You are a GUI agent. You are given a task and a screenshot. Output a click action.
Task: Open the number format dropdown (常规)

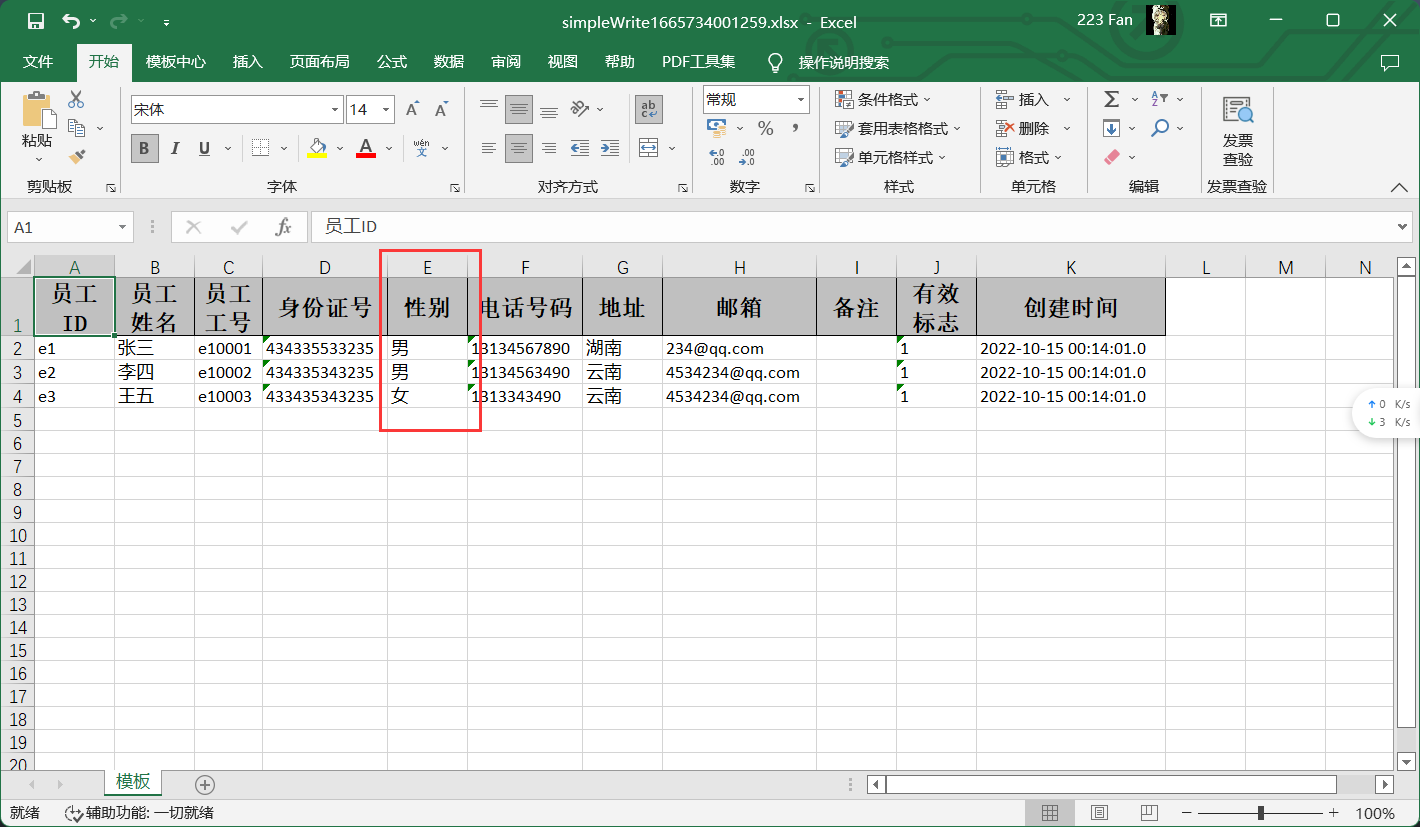802,99
